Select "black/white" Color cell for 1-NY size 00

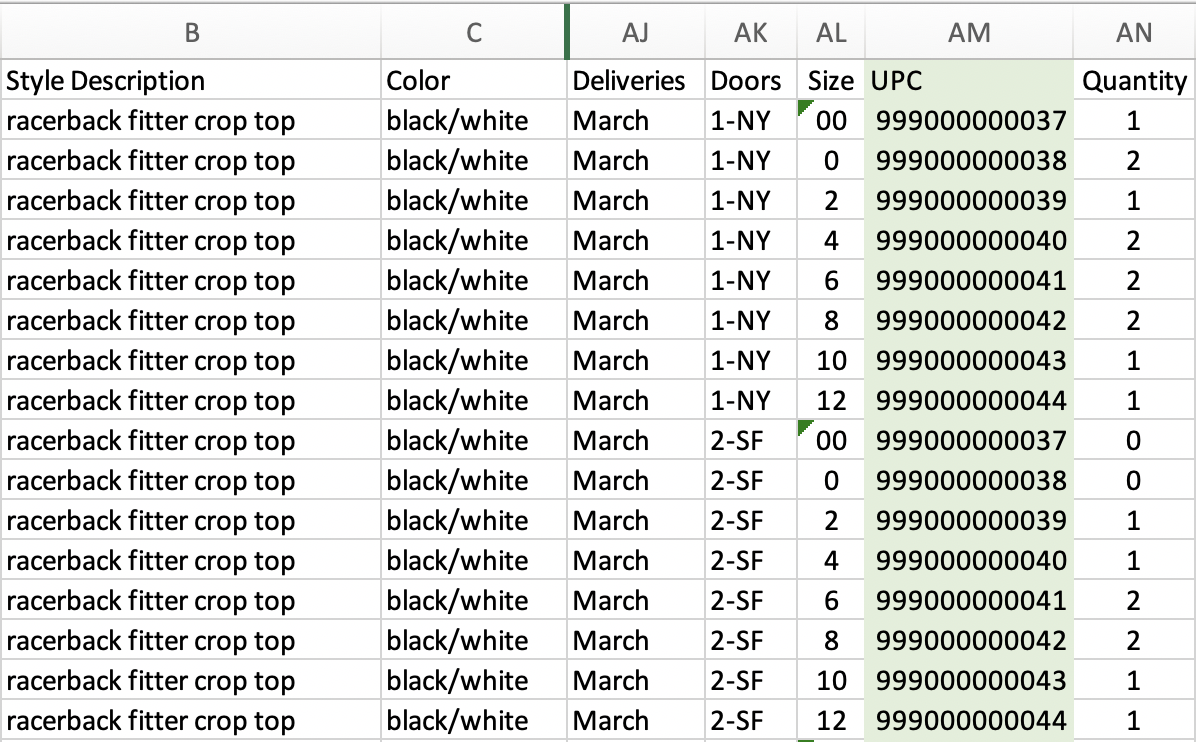(474, 120)
